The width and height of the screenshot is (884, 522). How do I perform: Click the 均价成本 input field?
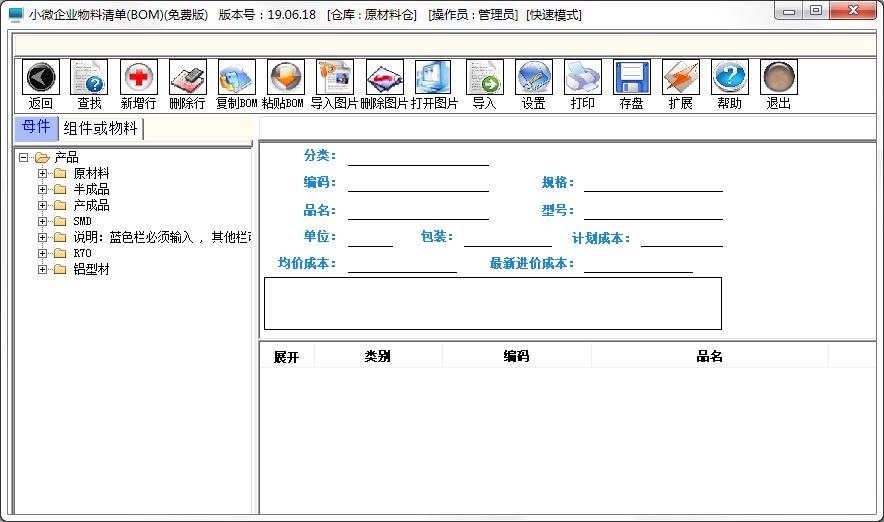tap(402, 264)
